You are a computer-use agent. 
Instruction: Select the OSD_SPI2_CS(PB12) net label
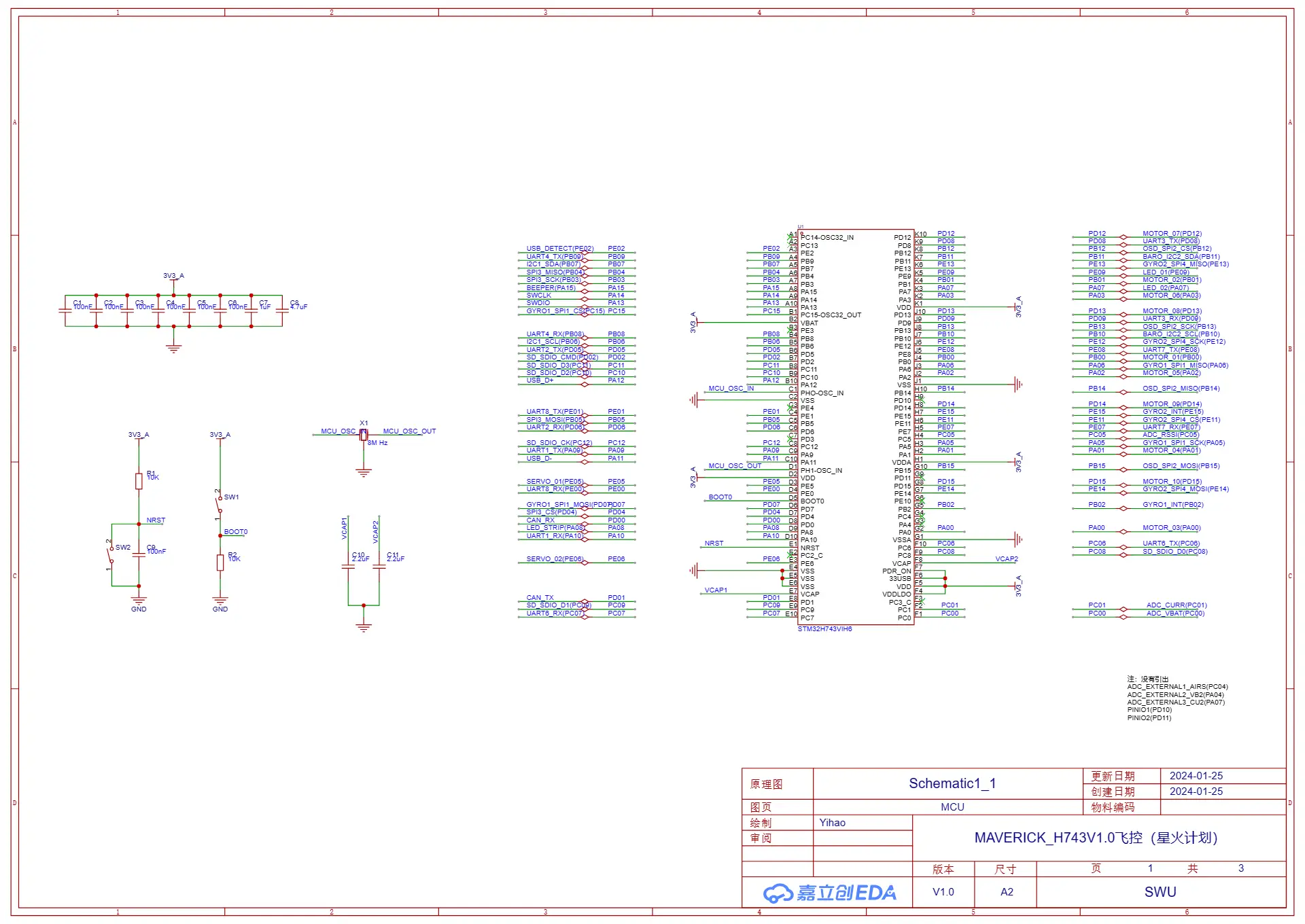(1177, 249)
